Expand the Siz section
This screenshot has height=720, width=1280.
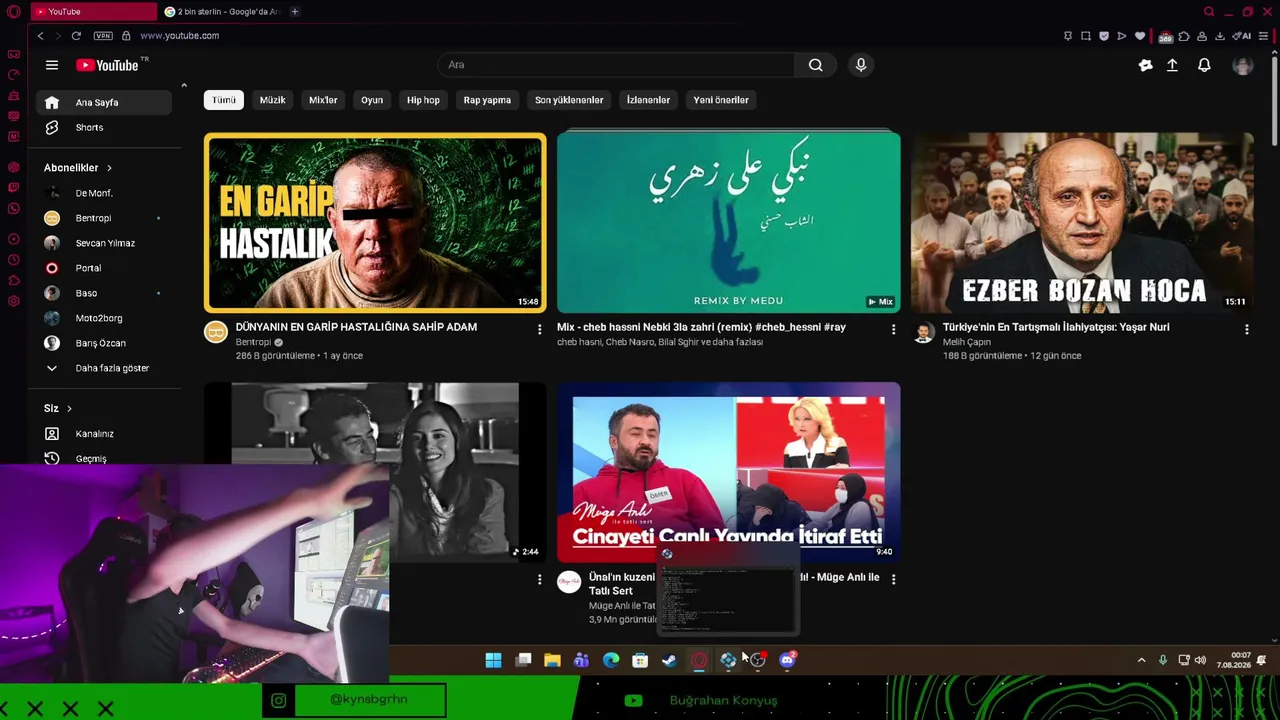58,408
